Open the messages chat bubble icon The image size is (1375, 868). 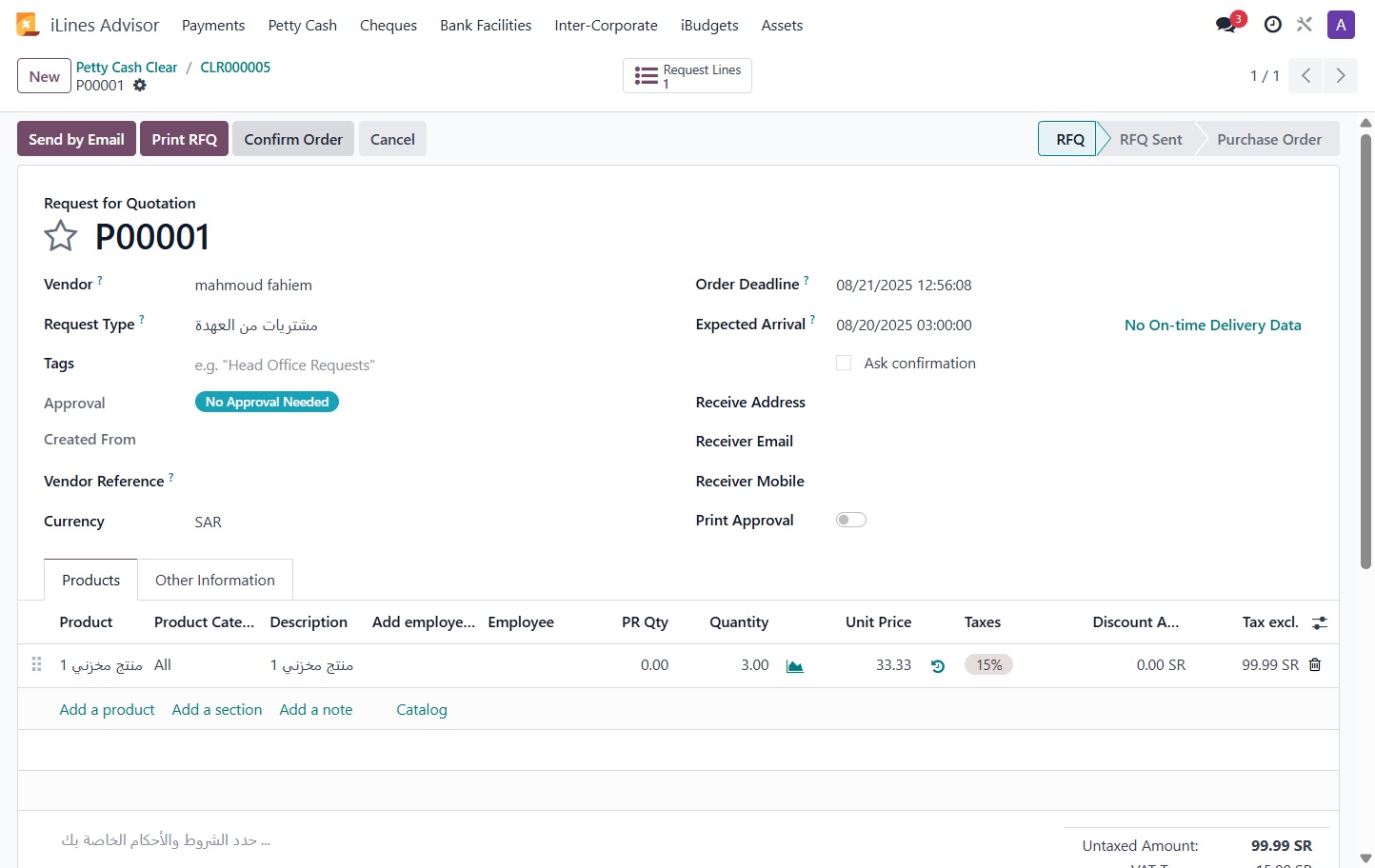tap(1226, 25)
